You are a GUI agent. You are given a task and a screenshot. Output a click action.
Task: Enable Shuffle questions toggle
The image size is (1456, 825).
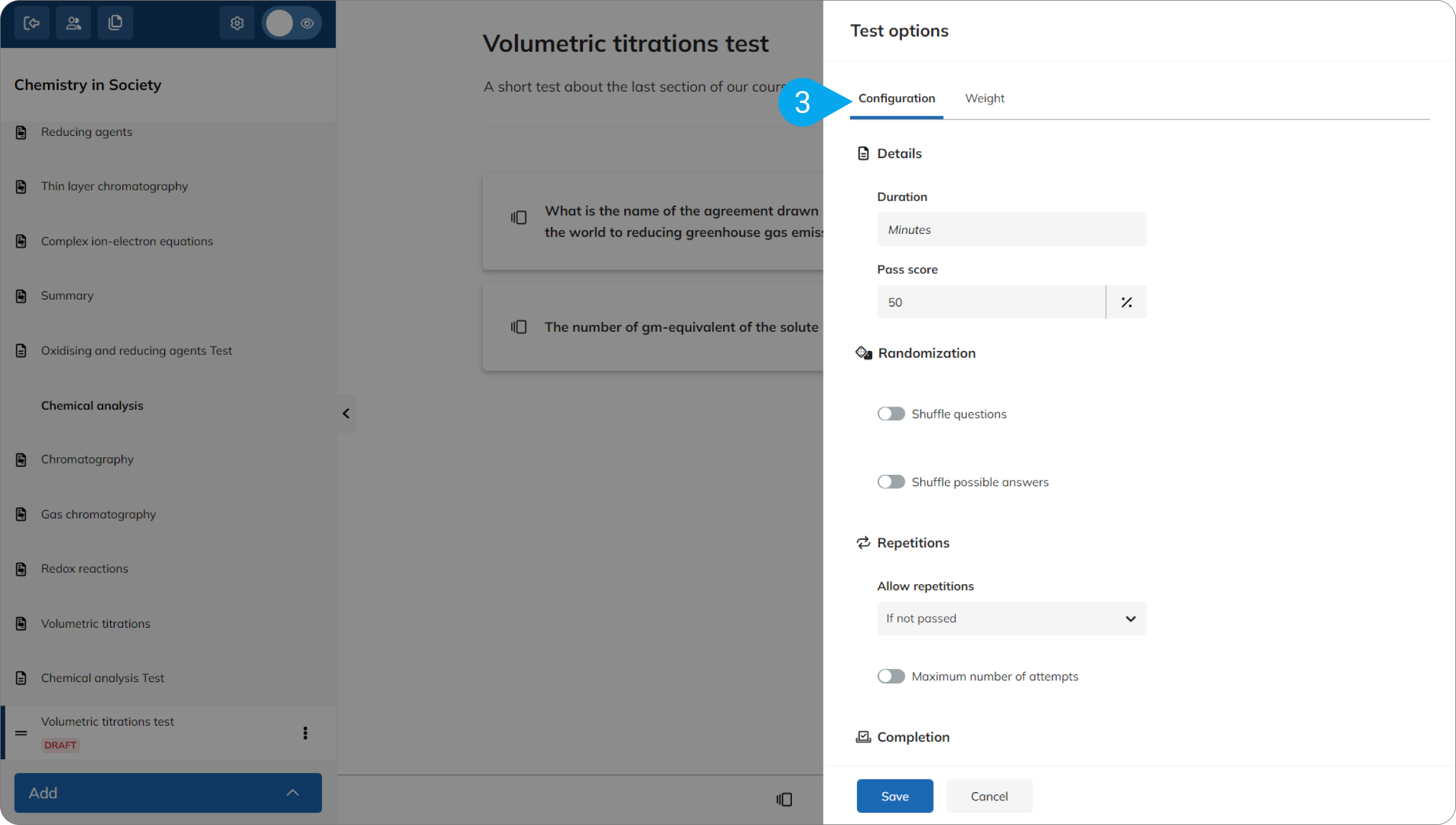point(891,413)
